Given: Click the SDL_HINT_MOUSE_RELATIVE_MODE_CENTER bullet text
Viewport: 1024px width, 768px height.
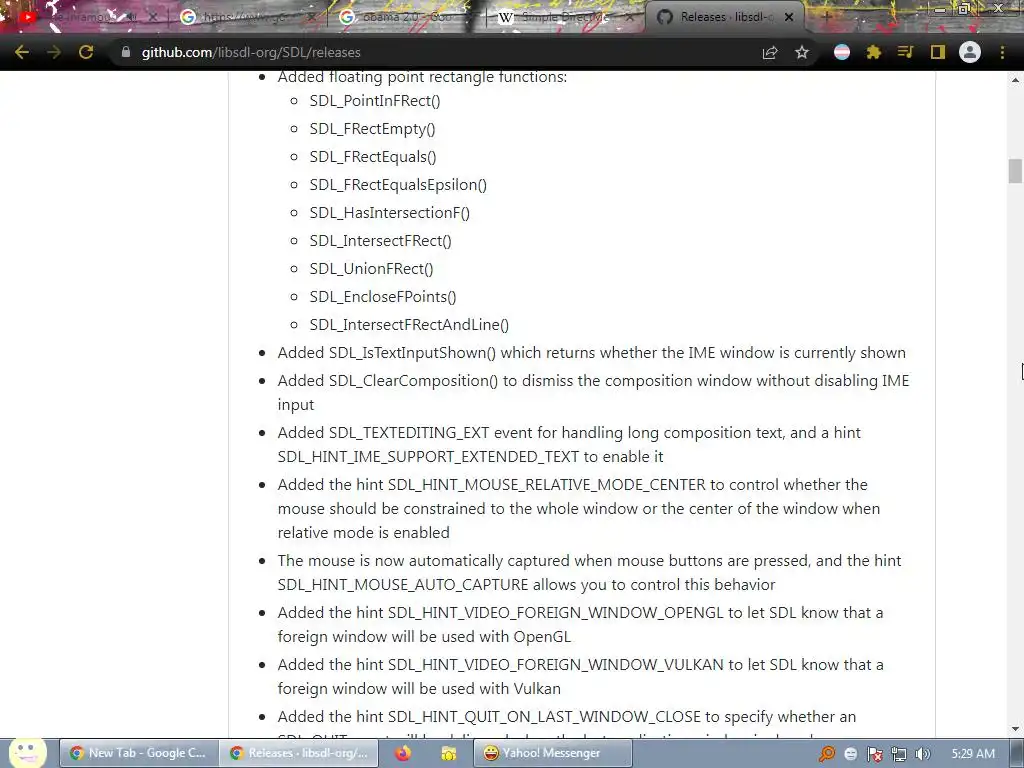Looking at the screenshot, I should coord(579,509).
